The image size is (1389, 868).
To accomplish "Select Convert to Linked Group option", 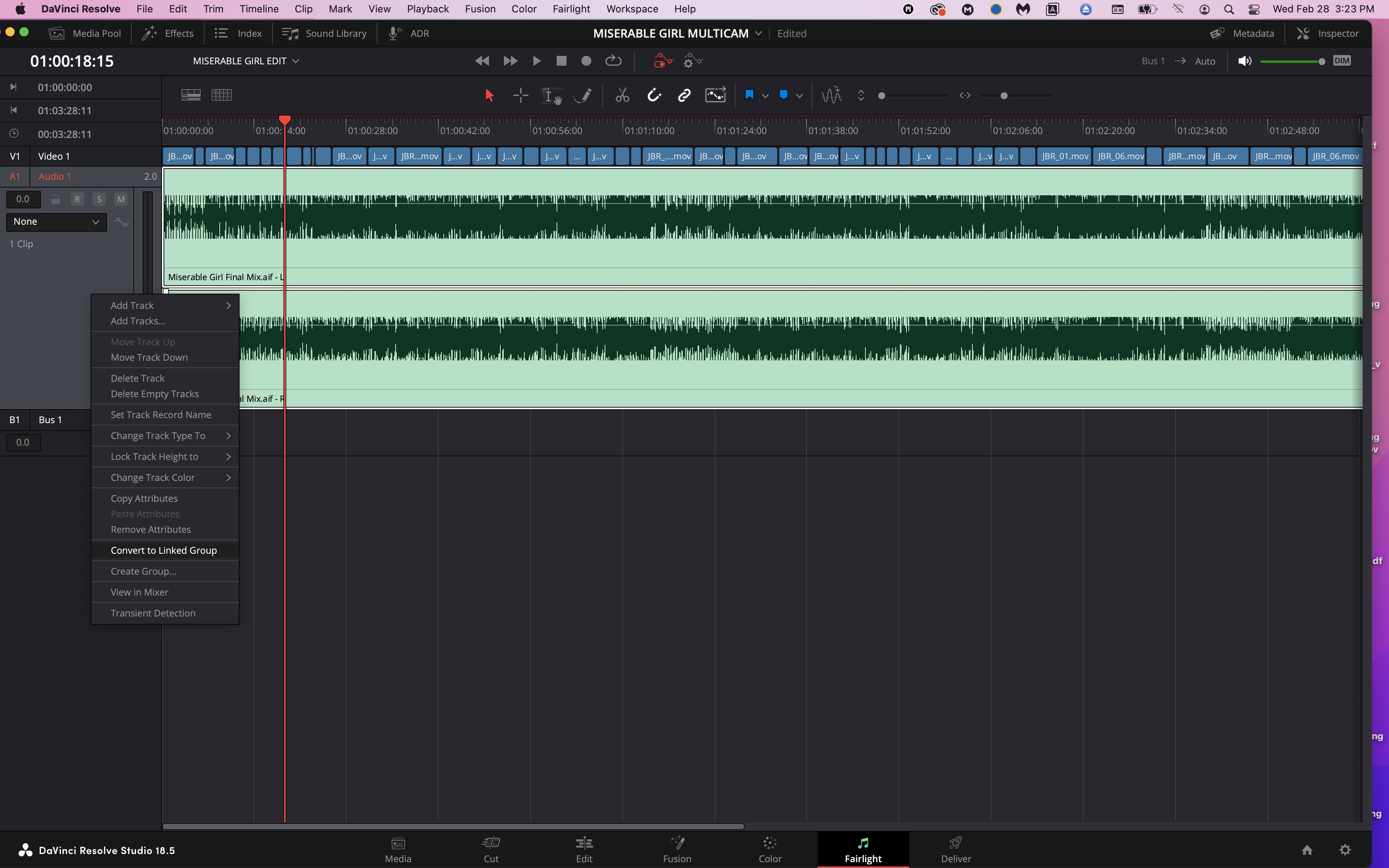I will pyautogui.click(x=163, y=549).
